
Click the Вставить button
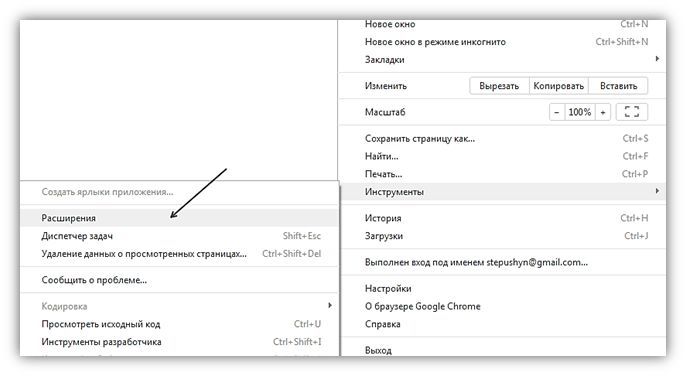tap(618, 86)
